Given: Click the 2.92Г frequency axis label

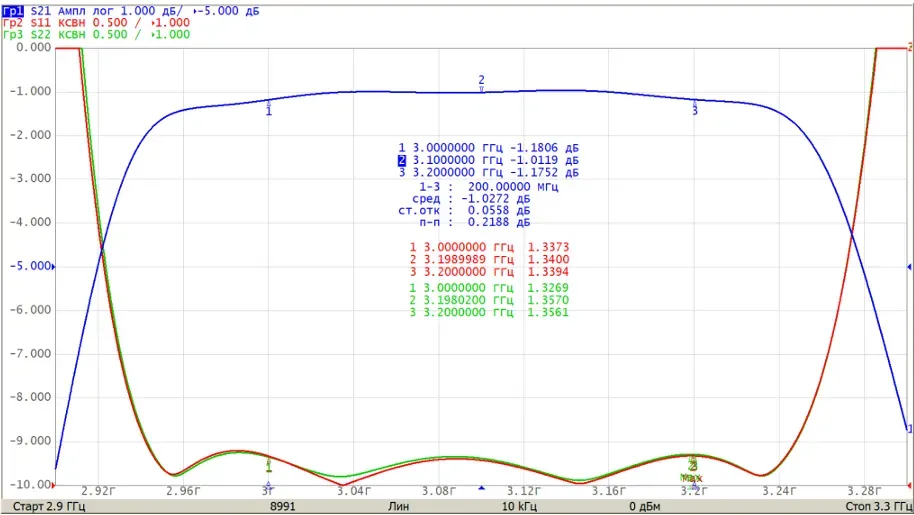Looking at the screenshot, I should point(98,491).
